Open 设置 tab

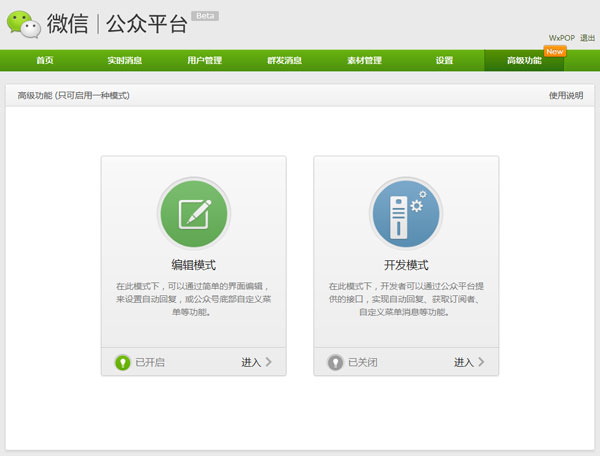click(x=444, y=60)
